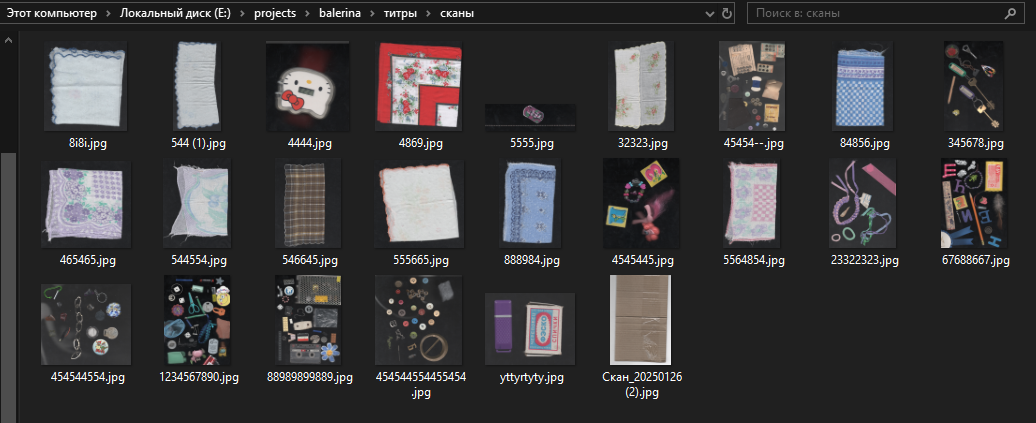Select the plaid fabric scan 546645.jpg
Image resolution: width=1036 pixels, height=423 pixels.
point(308,203)
